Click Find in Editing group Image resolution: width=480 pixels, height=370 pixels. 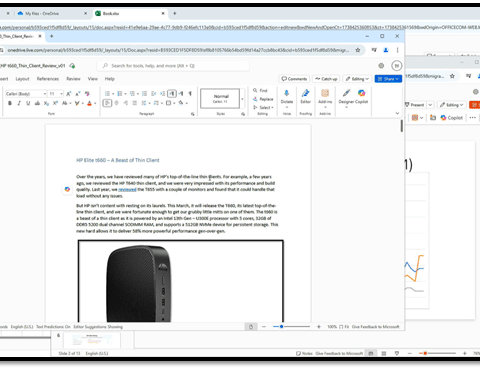[260, 90]
